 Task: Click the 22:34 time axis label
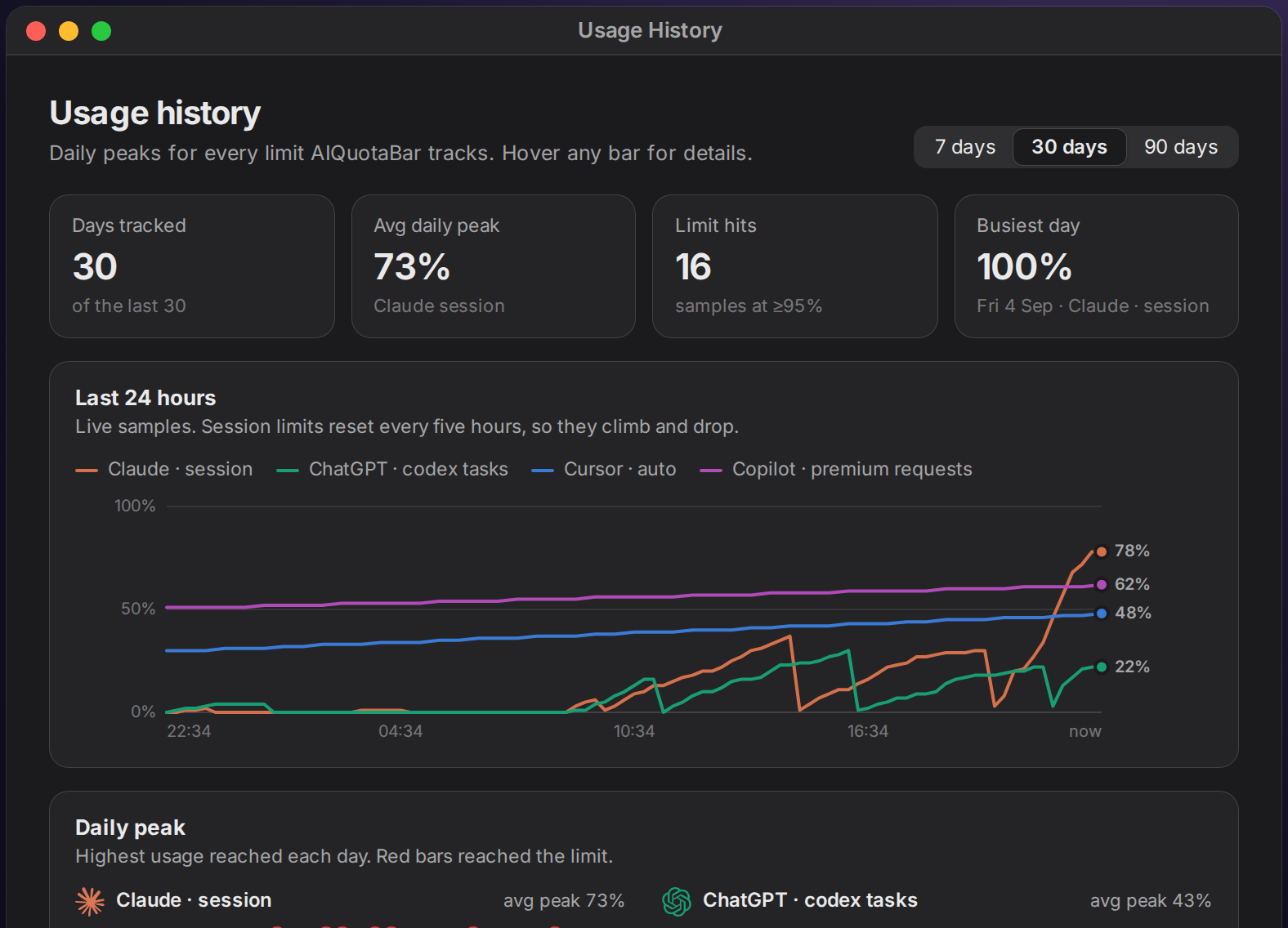click(189, 731)
